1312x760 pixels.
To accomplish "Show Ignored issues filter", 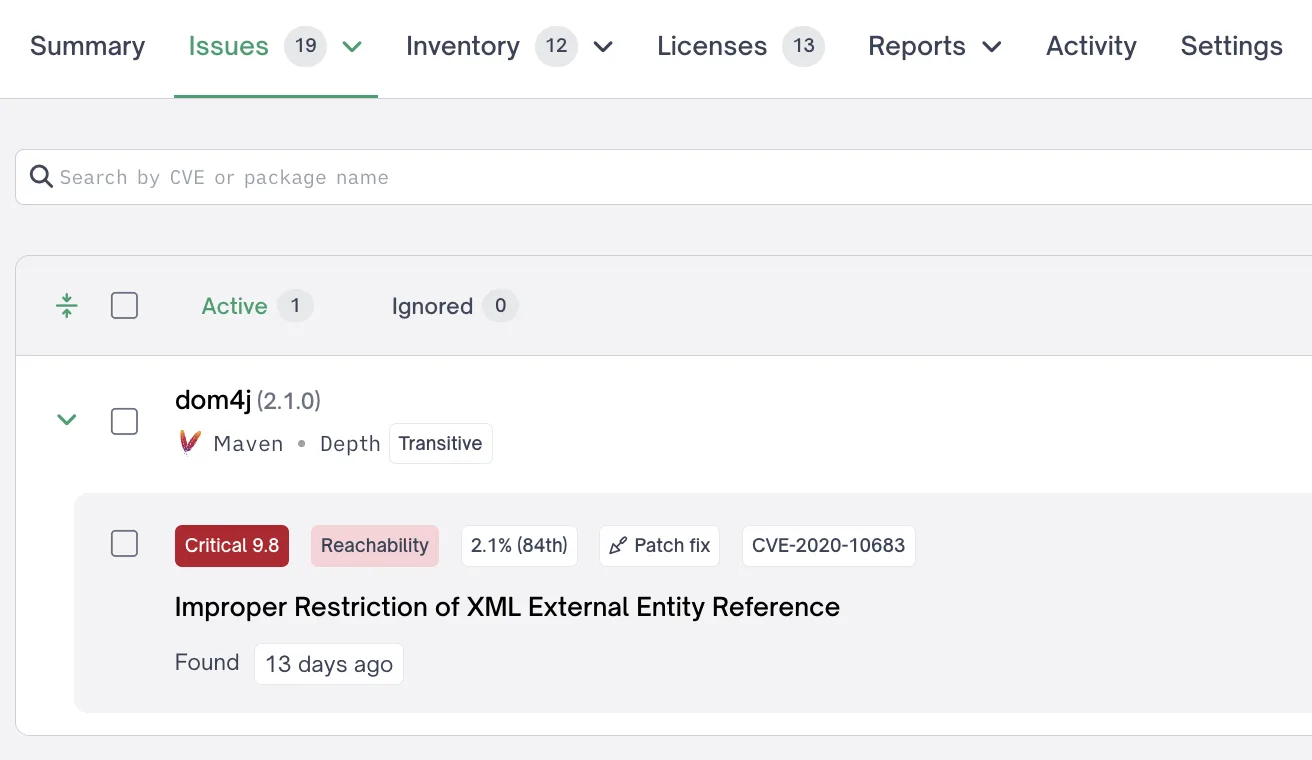I will click(433, 306).
